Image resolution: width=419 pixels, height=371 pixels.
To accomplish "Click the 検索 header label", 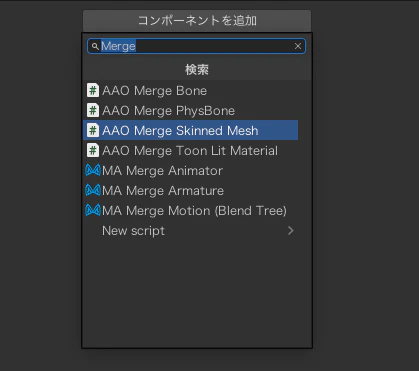I will pos(197,70).
